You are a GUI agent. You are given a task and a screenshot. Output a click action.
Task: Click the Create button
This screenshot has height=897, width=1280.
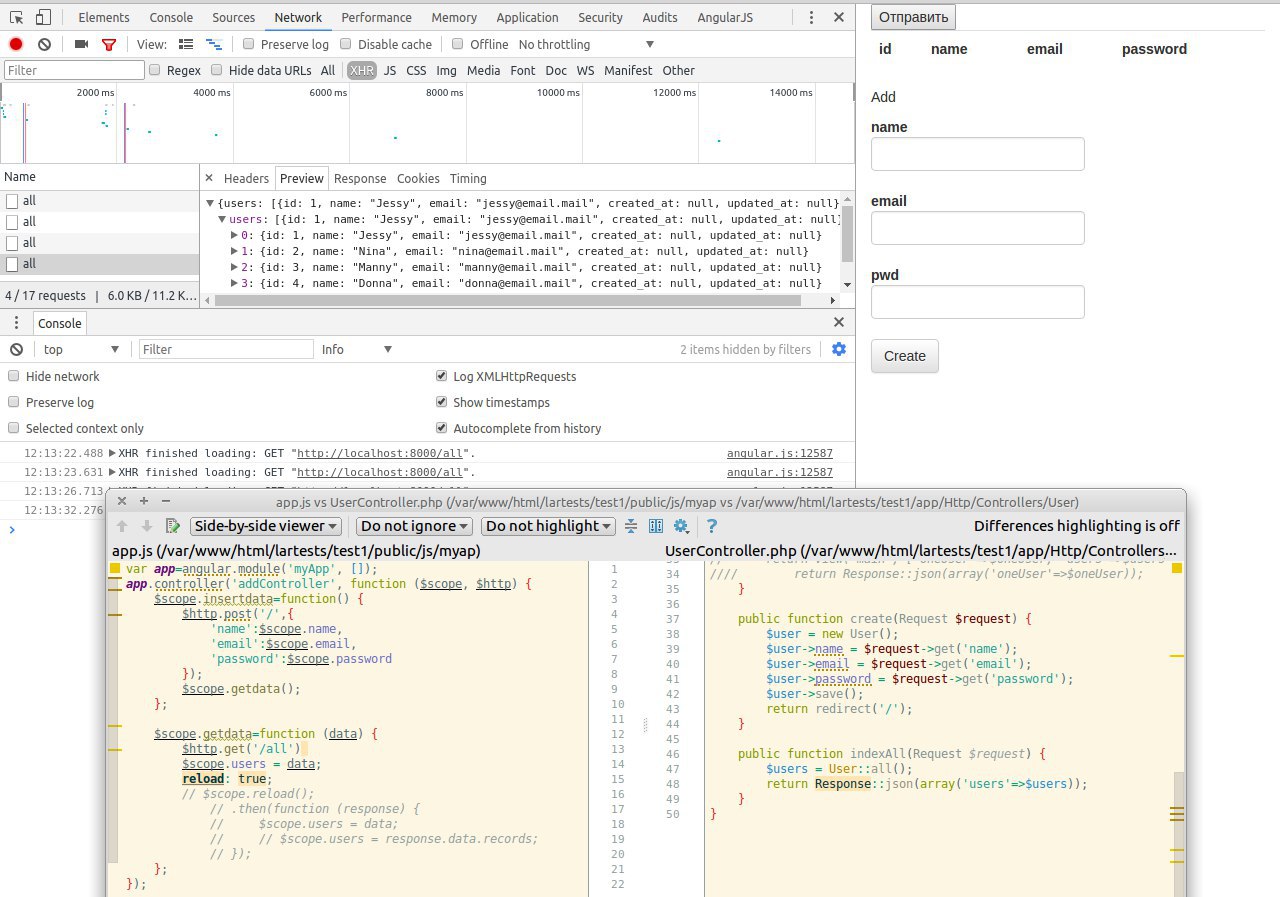[904, 356]
